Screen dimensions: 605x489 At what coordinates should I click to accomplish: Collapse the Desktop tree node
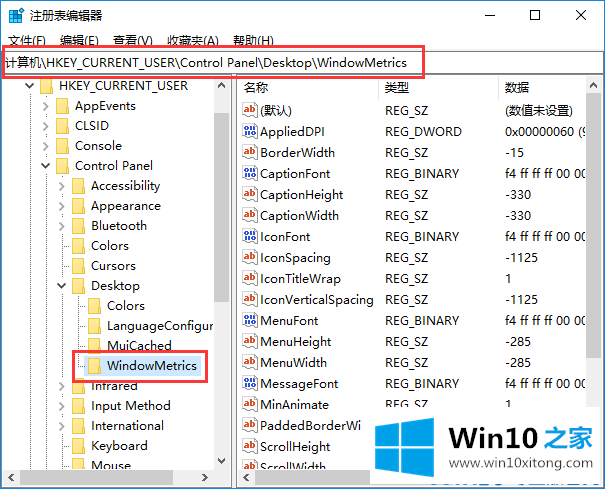(x=62, y=286)
